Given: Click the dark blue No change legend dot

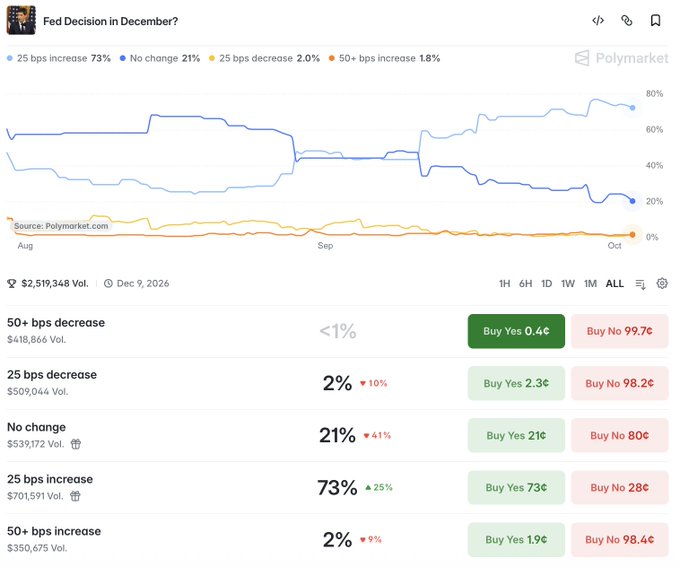Looking at the screenshot, I should pos(123,58).
